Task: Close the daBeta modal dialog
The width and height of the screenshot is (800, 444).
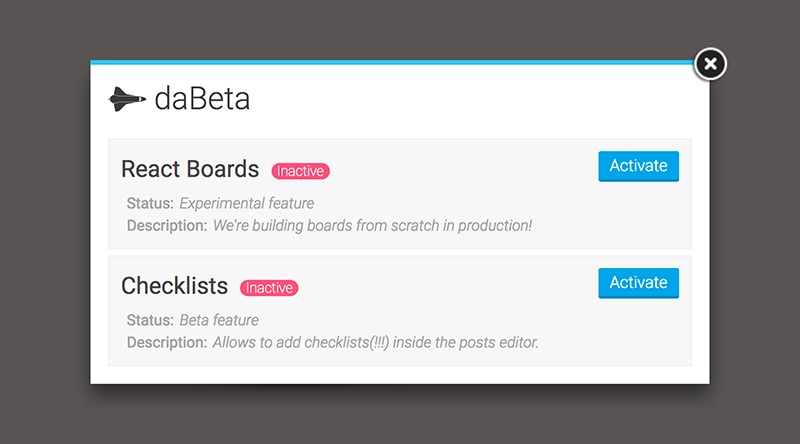Action: pyautogui.click(x=710, y=64)
